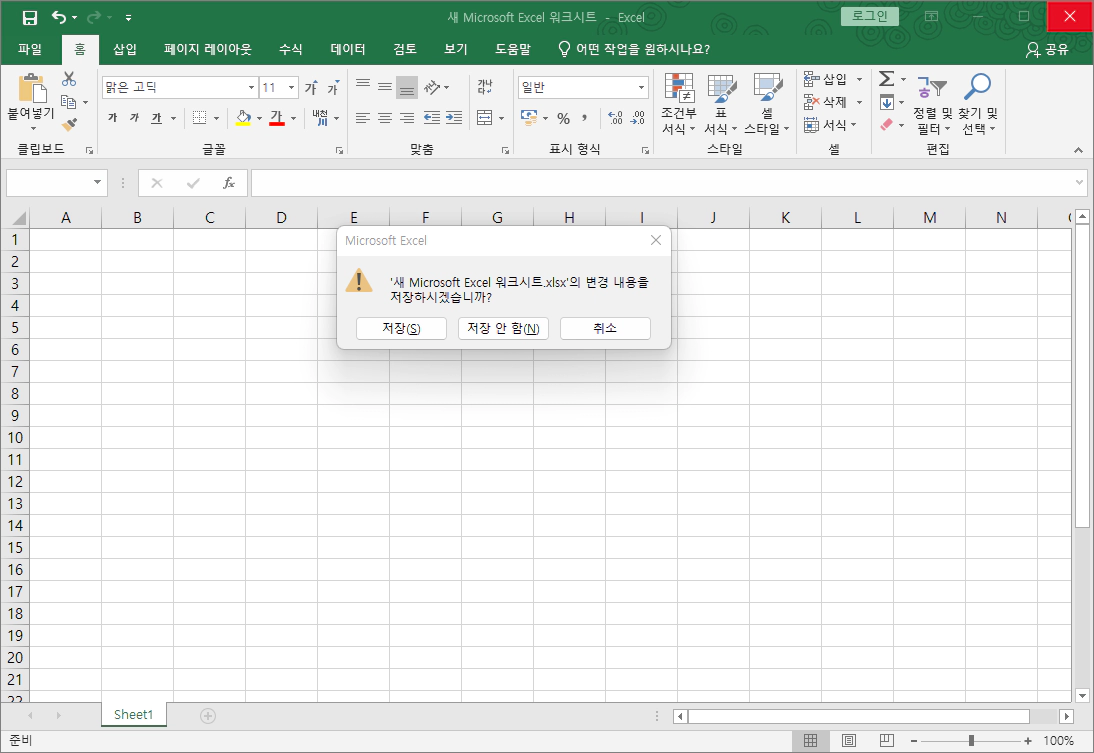1094x753 pixels.
Task: Expand Format as Table 표 서식 menu
Action: [x=721, y=103]
